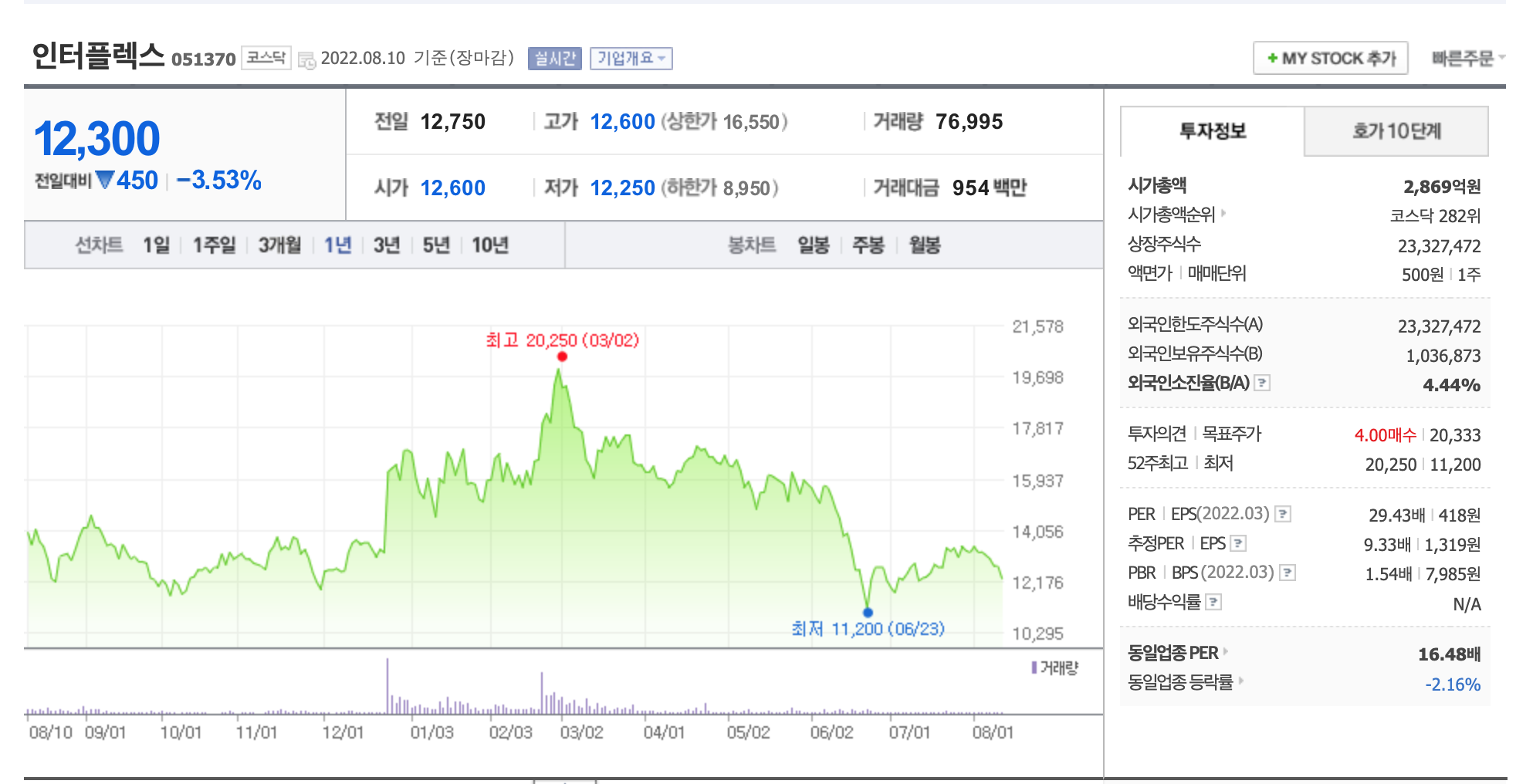
Task: Toggle the 실시간 real-time button
Action: click(555, 59)
